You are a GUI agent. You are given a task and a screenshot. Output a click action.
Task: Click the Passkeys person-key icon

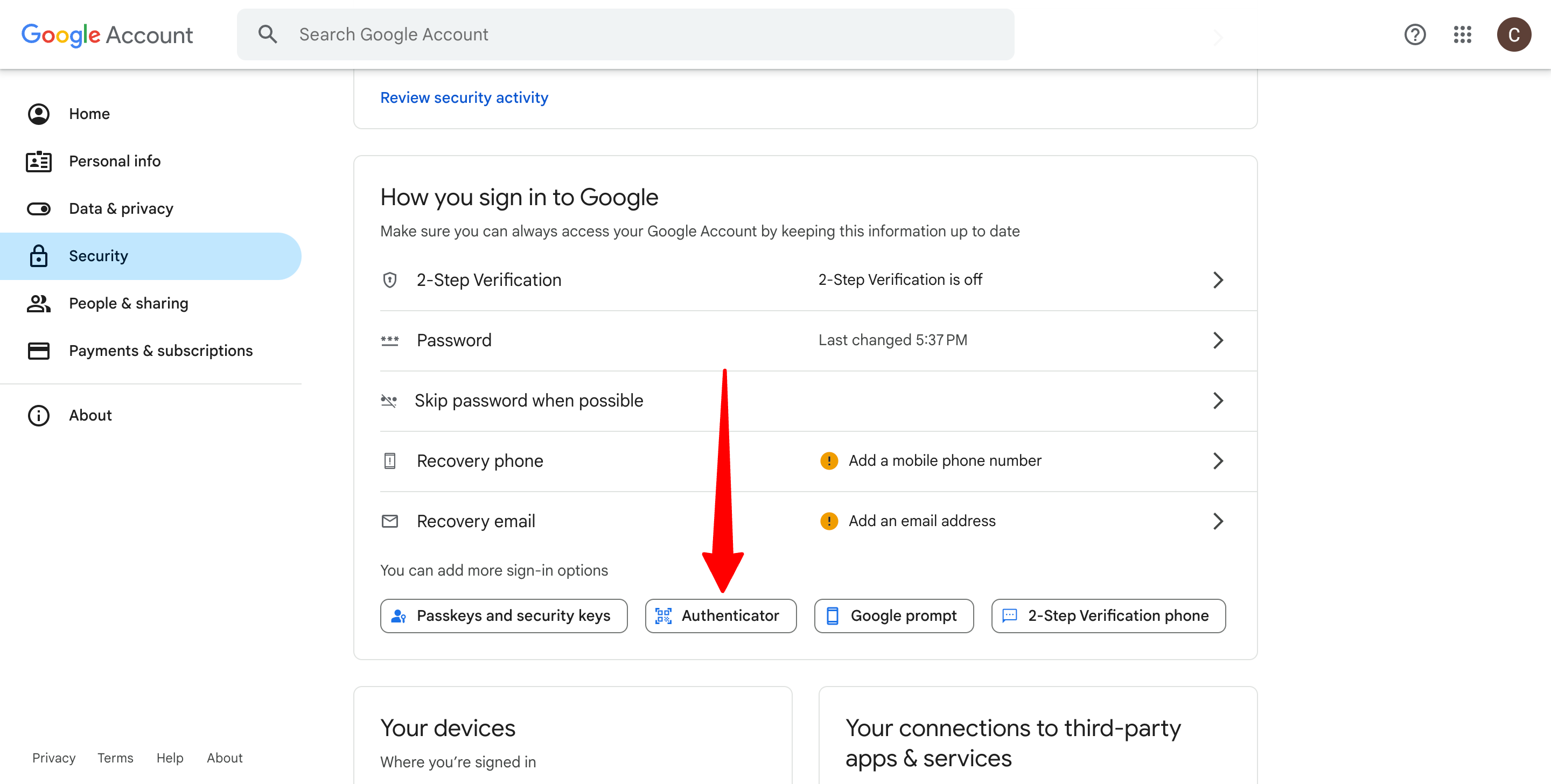[398, 615]
